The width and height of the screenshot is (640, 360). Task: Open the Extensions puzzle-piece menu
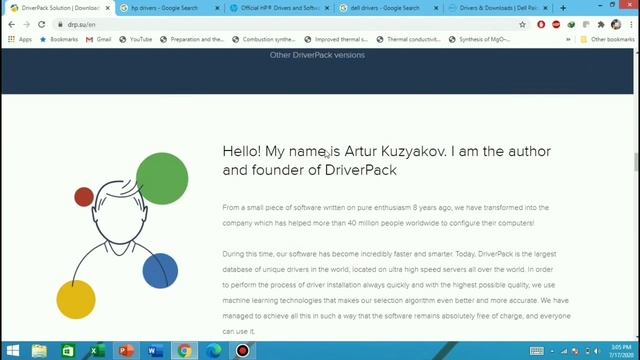[x=601, y=24]
